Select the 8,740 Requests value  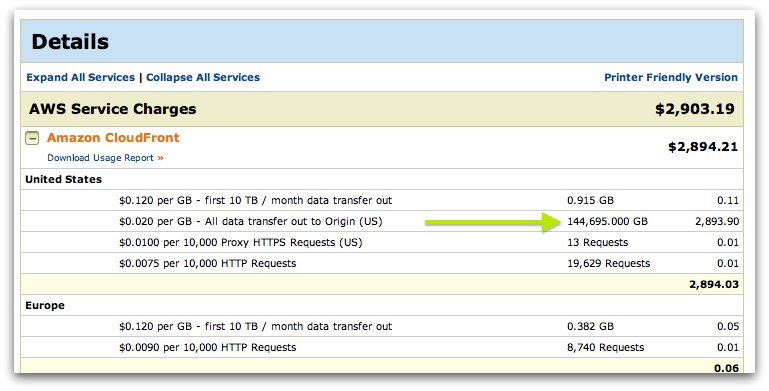[x=606, y=348]
